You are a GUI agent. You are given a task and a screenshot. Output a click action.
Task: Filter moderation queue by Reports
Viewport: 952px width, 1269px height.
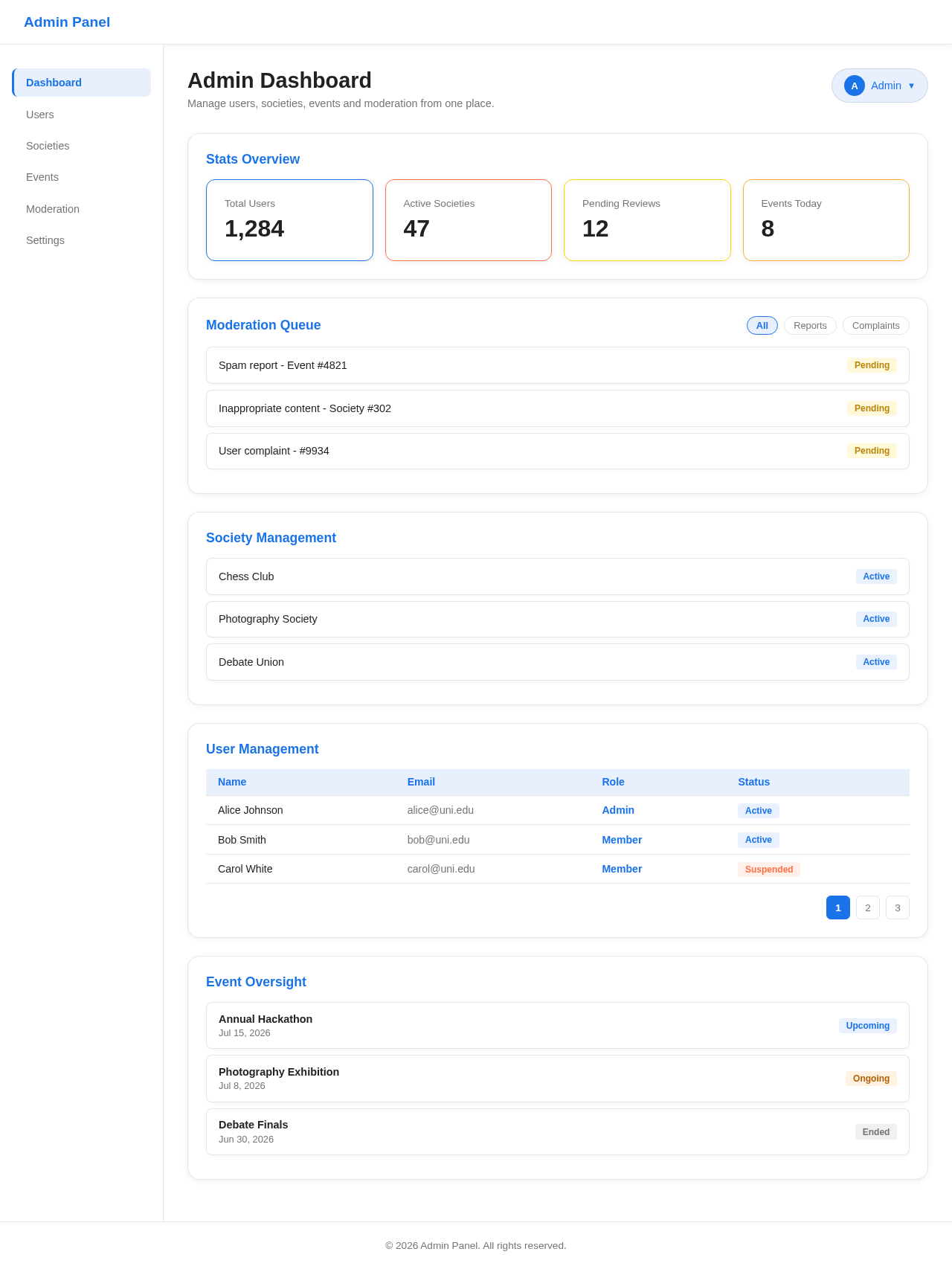point(810,326)
